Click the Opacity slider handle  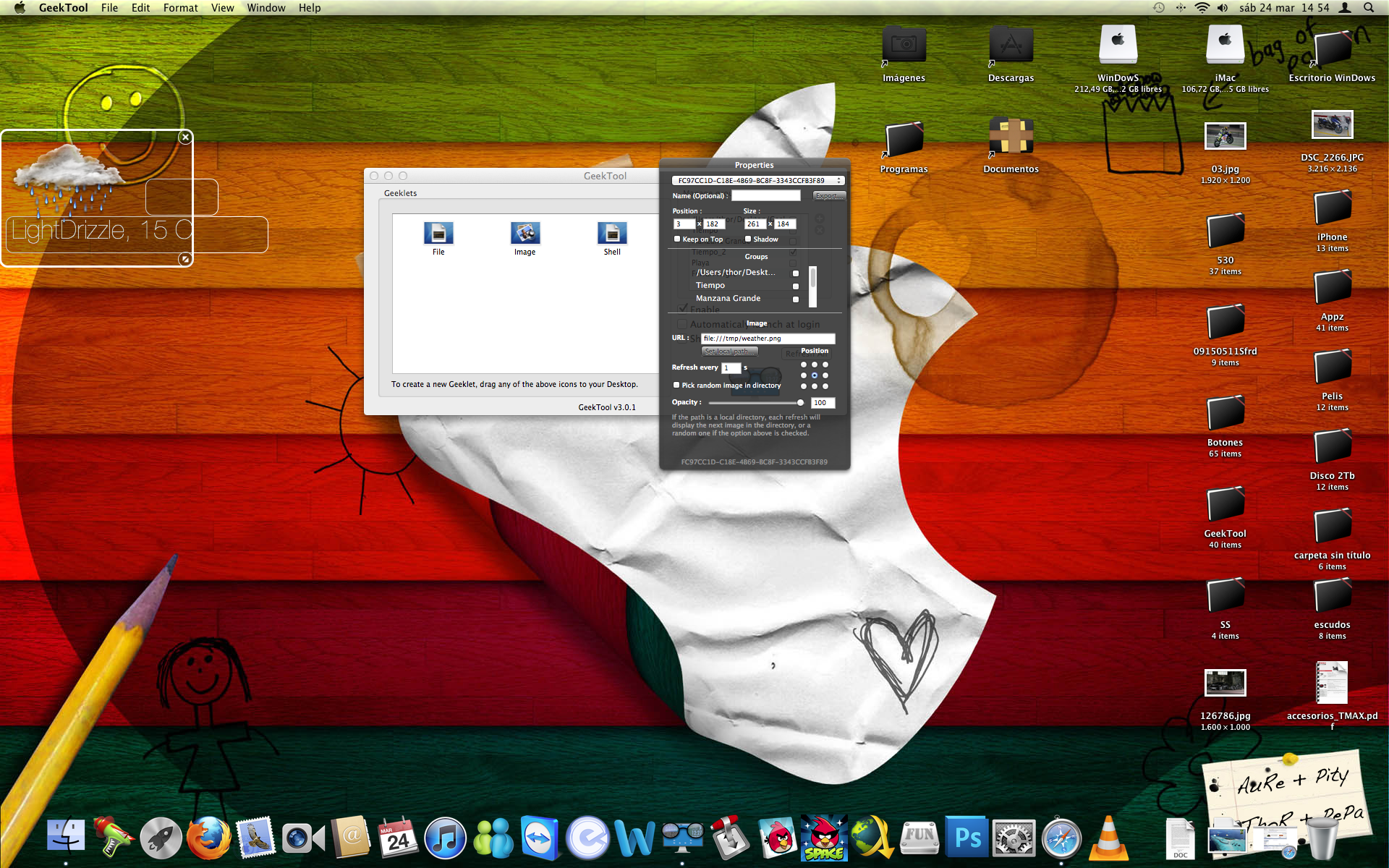click(x=800, y=402)
